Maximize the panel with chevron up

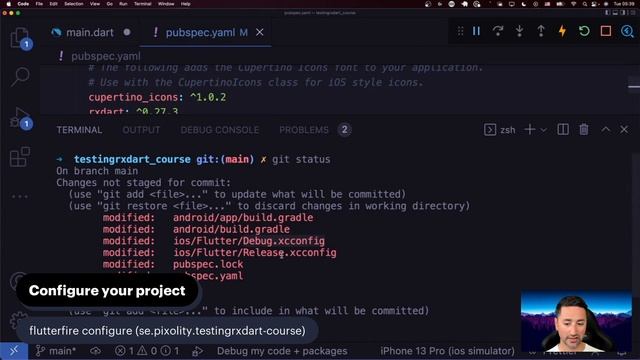[x=606, y=129]
